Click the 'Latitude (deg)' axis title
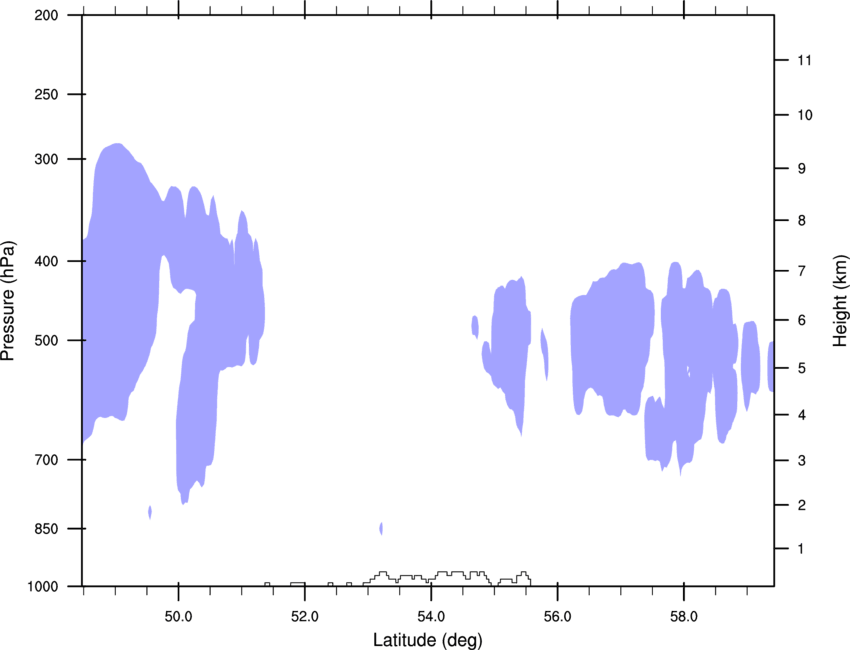 [x=427, y=640]
